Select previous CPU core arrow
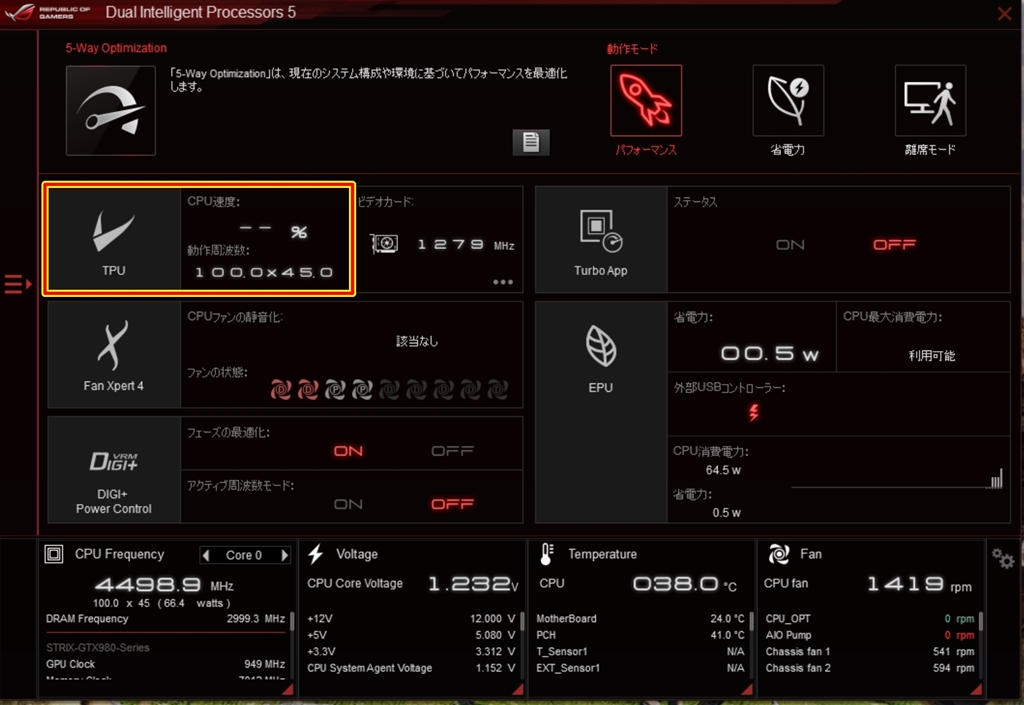The height and width of the screenshot is (705, 1024). pos(206,555)
